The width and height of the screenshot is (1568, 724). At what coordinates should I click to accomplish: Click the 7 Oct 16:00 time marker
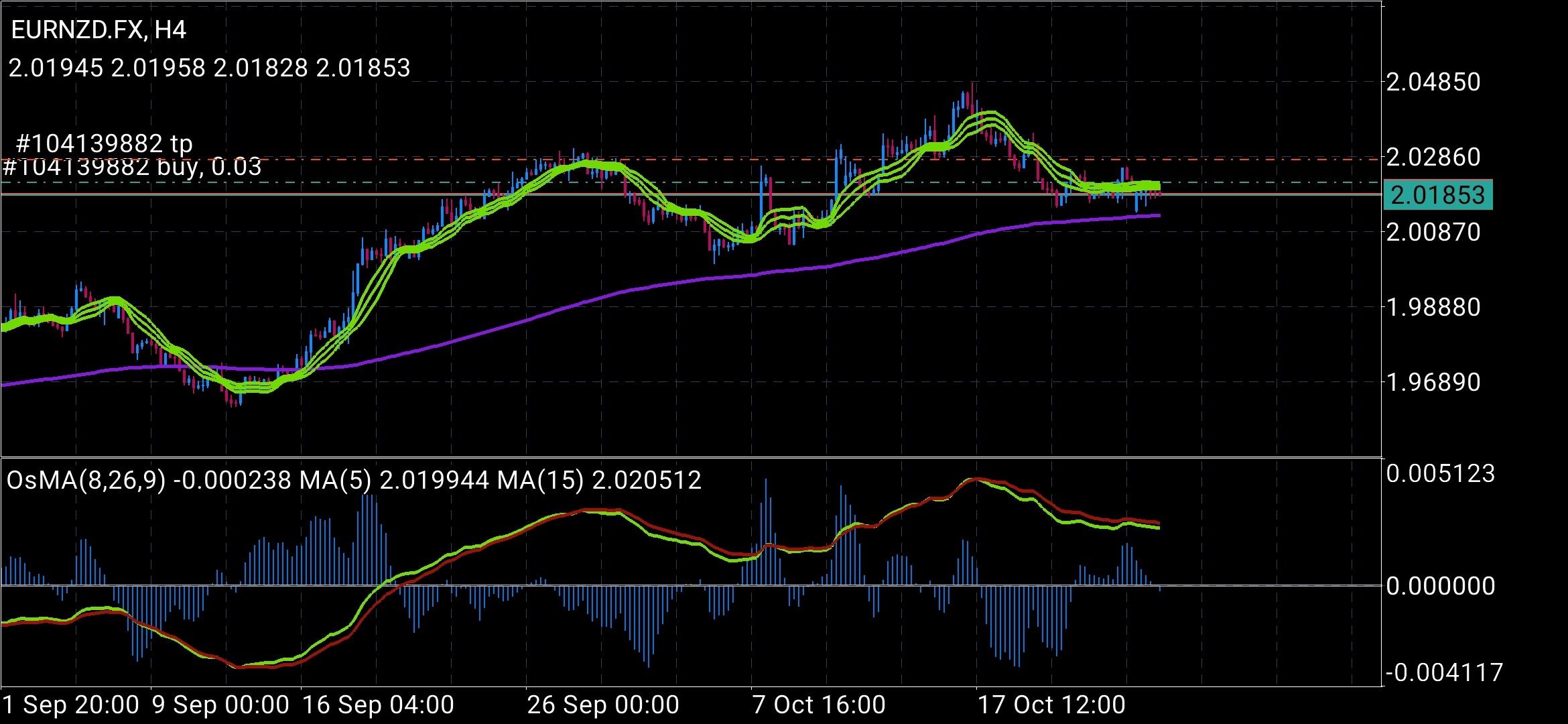pos(819,705)
